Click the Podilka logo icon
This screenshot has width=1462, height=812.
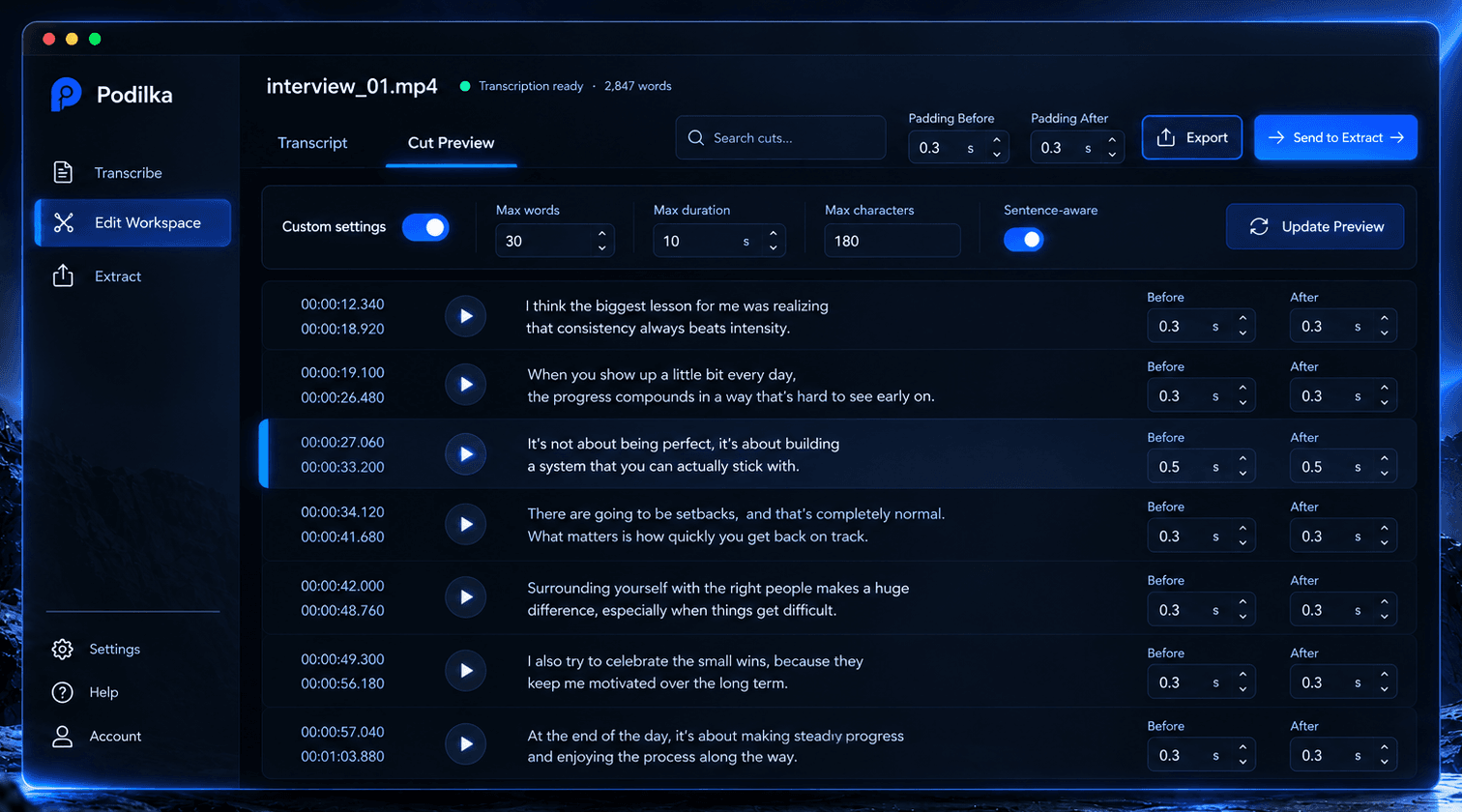(67, 94)
